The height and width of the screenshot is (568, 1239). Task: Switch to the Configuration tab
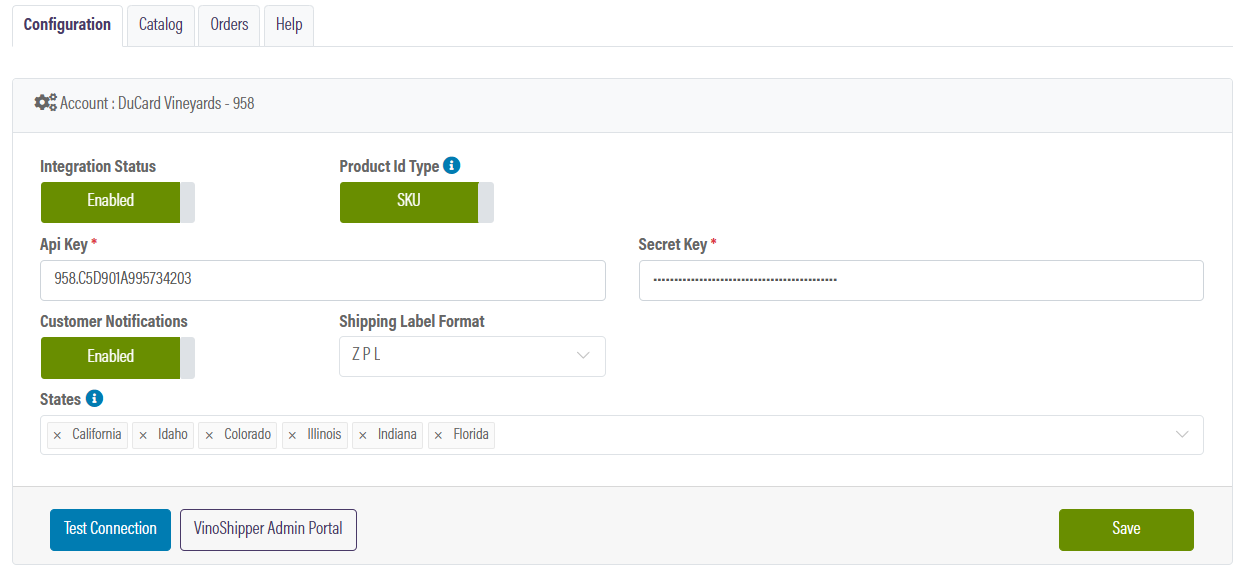pyautogui.click(x=67, y=25)
